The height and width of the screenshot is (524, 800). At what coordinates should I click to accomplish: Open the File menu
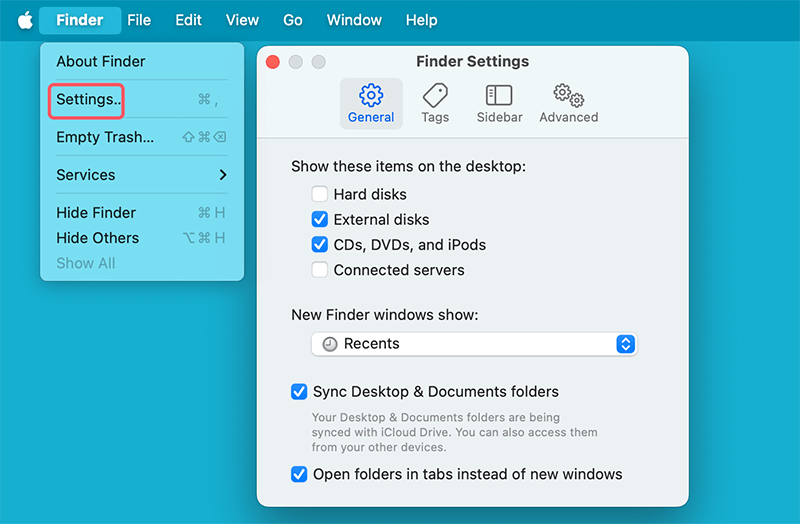pos(139,20)
